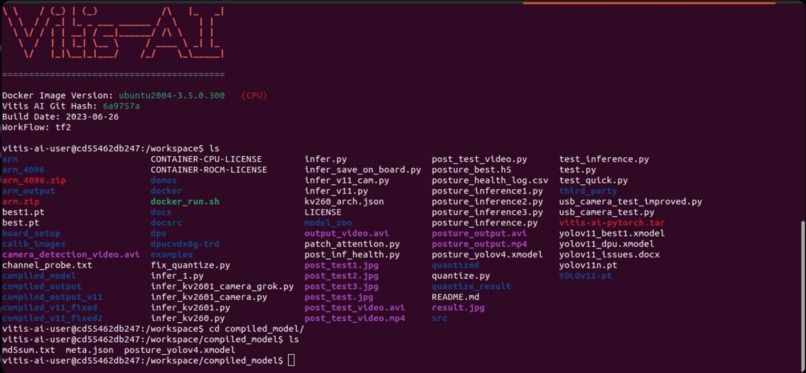Click the Docker image version ubuntu2004-3.5.0.300

[x=172, y=96]
